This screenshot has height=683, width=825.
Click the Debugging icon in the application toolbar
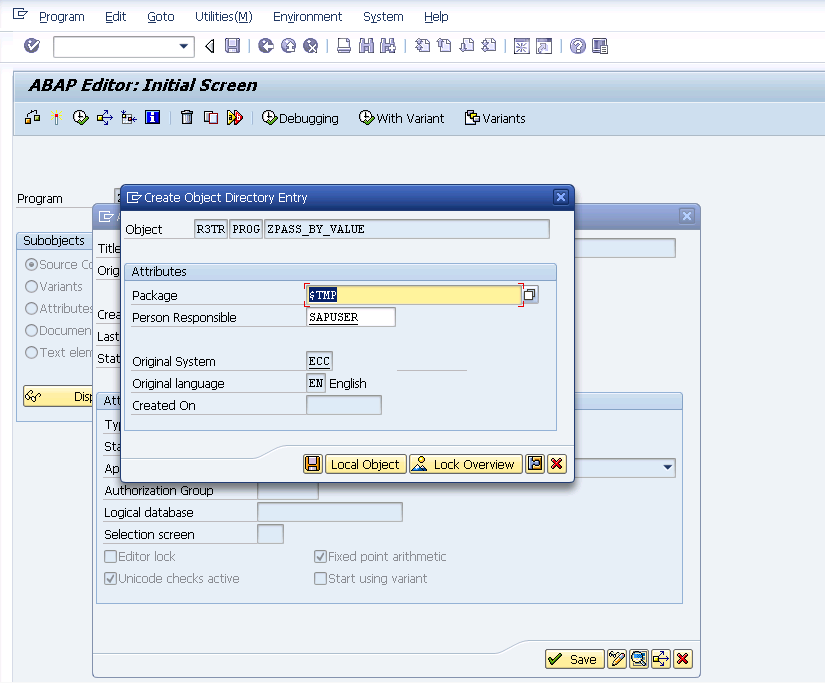[x=299, y=118]
